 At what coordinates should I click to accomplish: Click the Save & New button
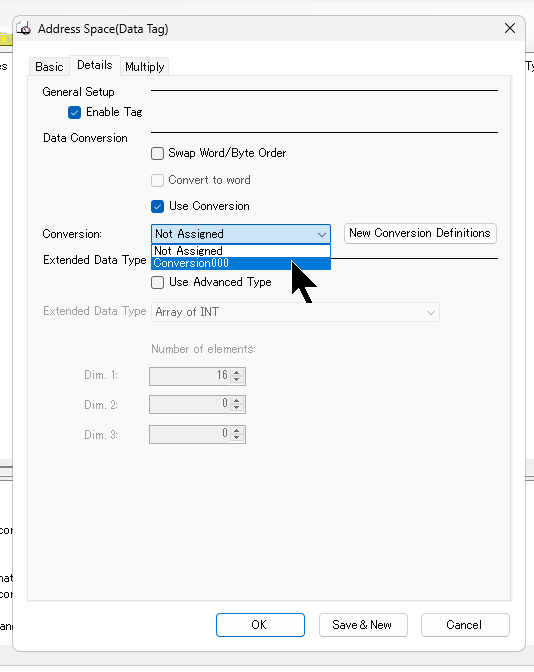(363, 625)
